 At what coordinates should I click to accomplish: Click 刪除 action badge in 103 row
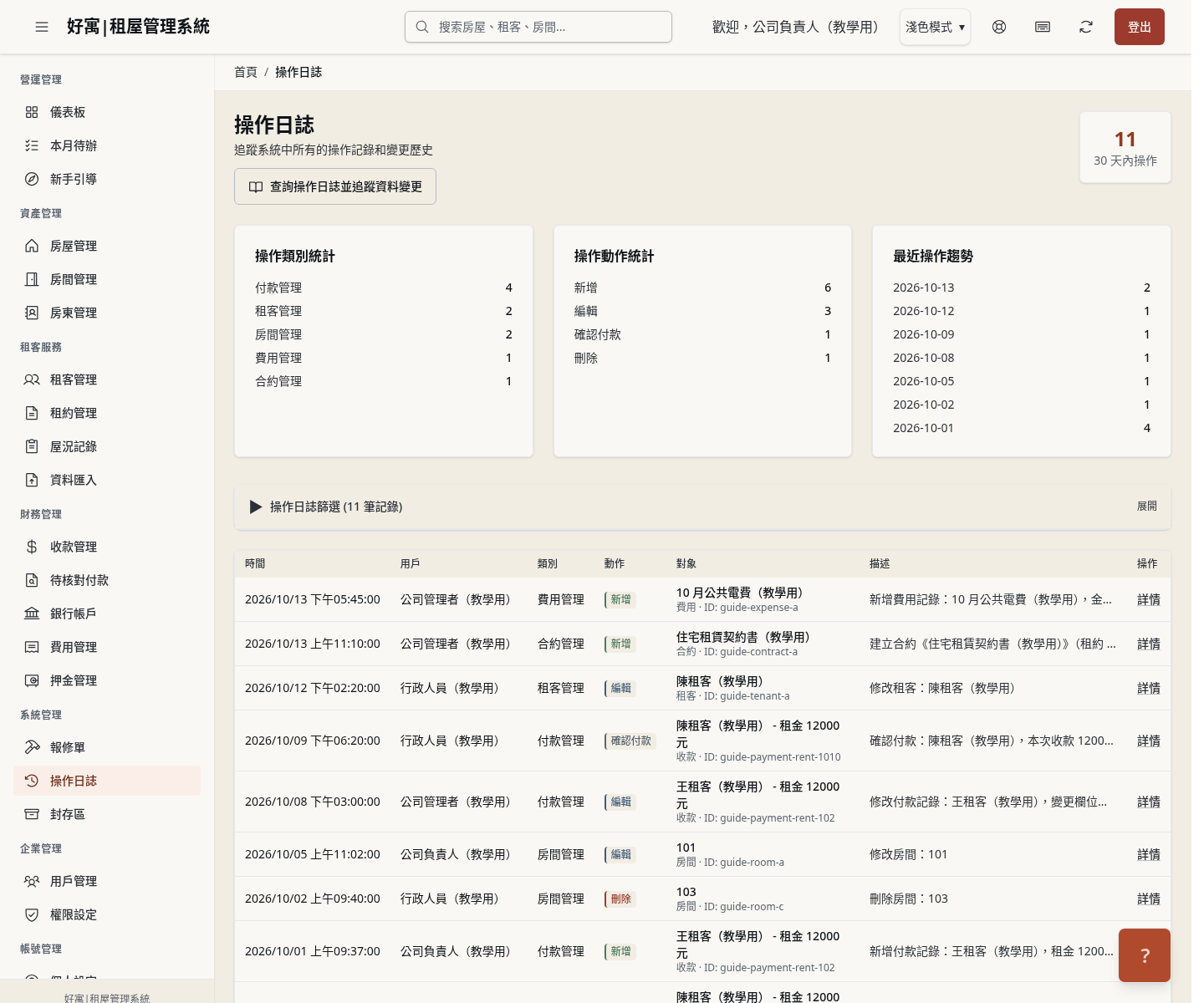click(x=620, y=899)
